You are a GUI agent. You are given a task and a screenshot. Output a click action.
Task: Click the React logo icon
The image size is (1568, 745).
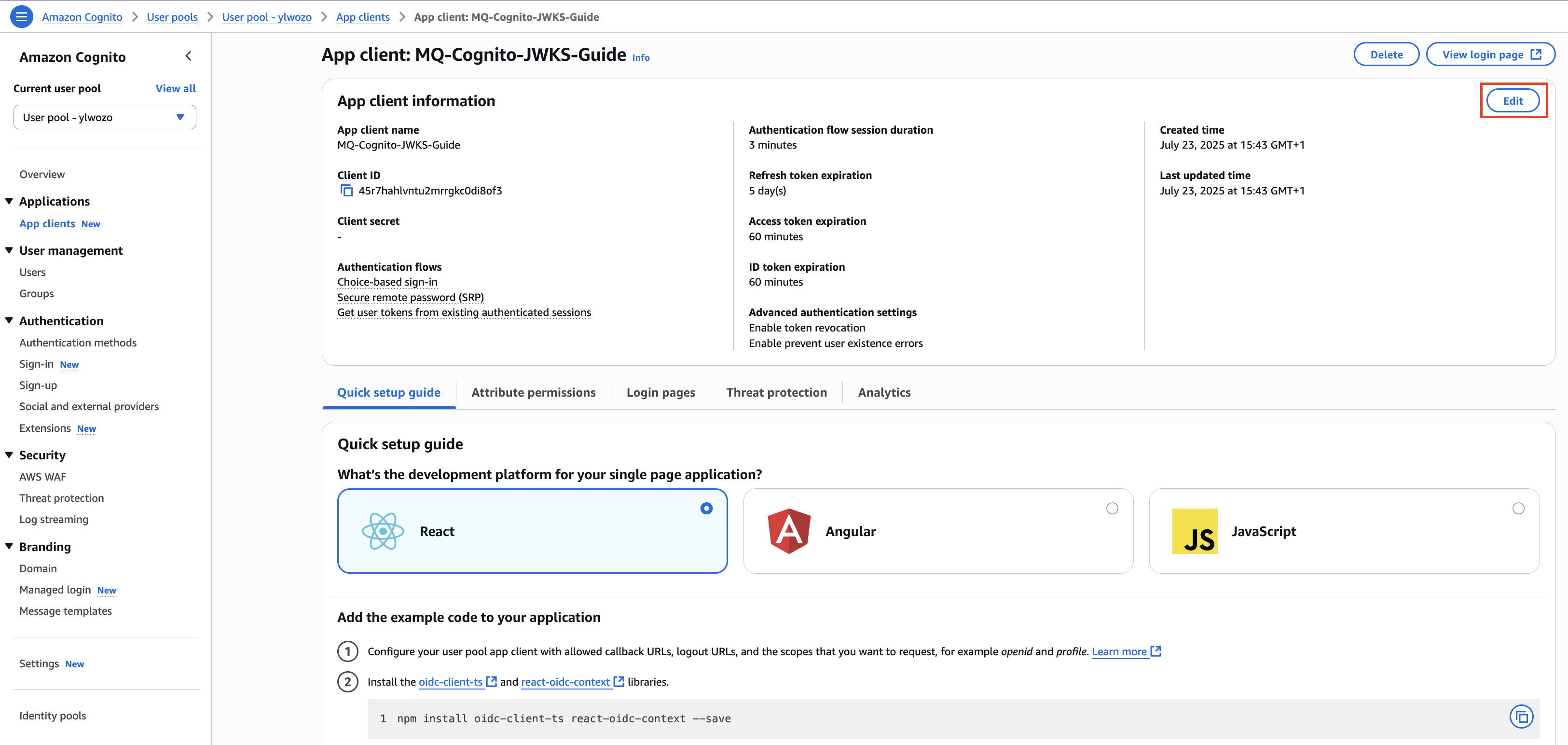(383, 531)
